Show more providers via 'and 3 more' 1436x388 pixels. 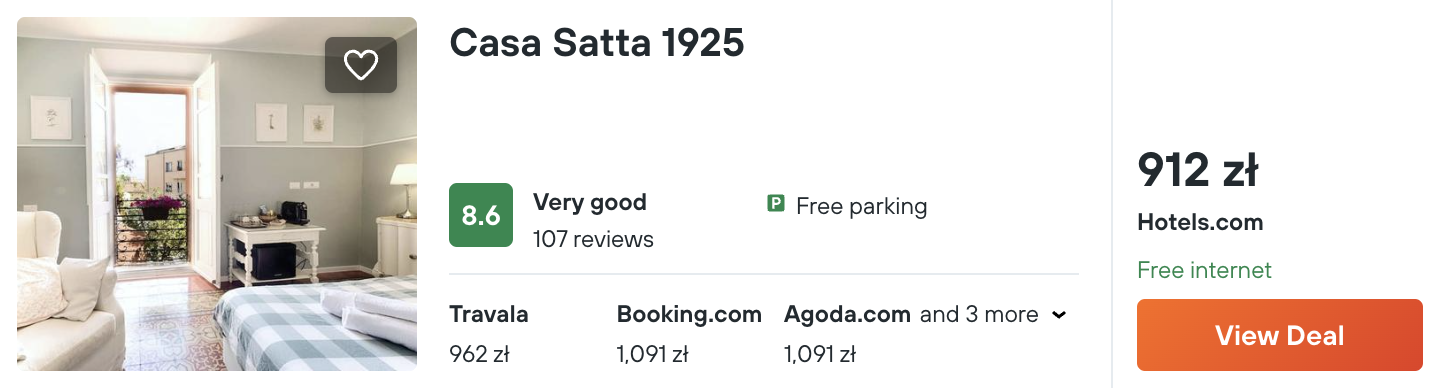click(979, 315)
